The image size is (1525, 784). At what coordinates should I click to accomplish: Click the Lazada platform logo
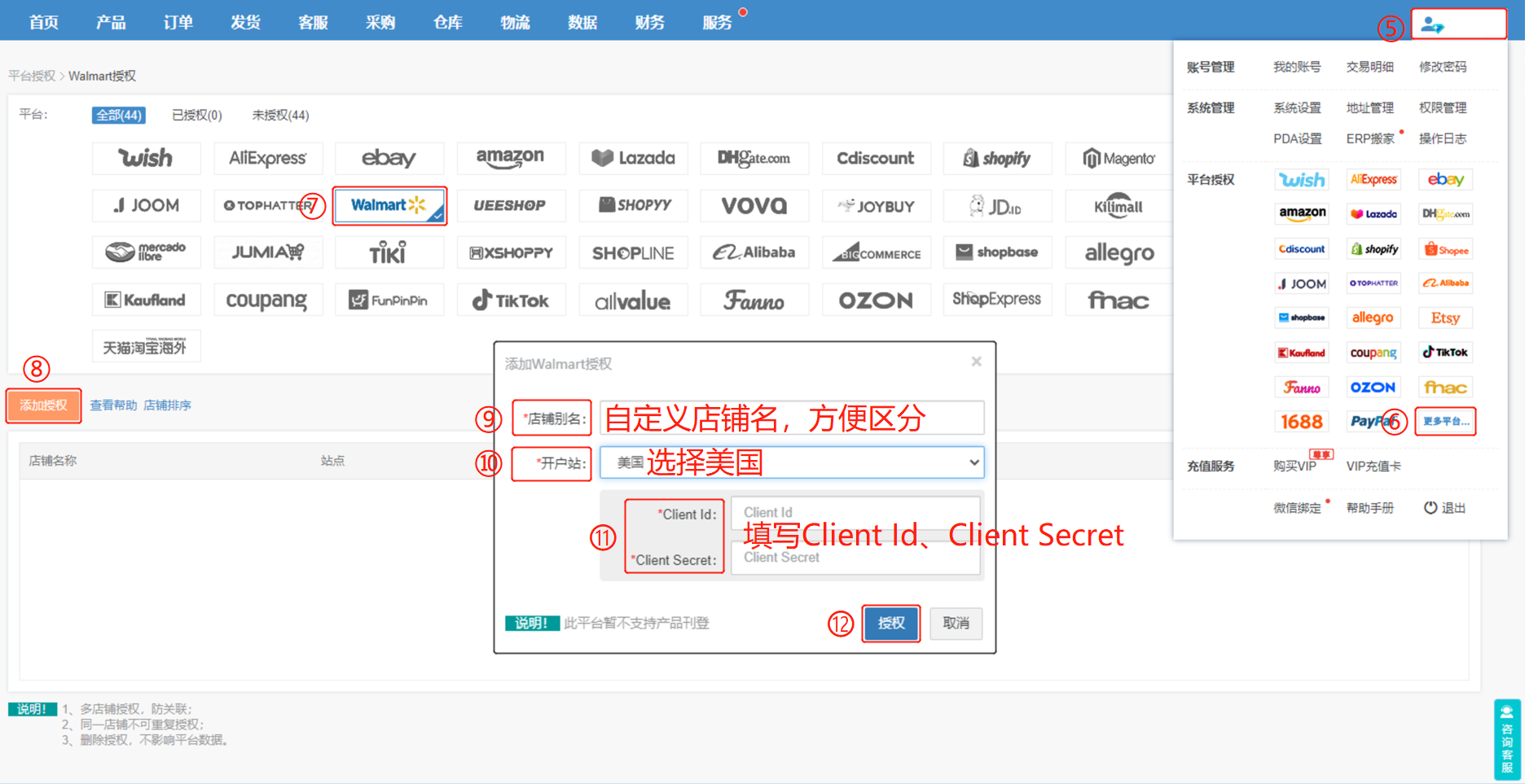click(633, 158)
